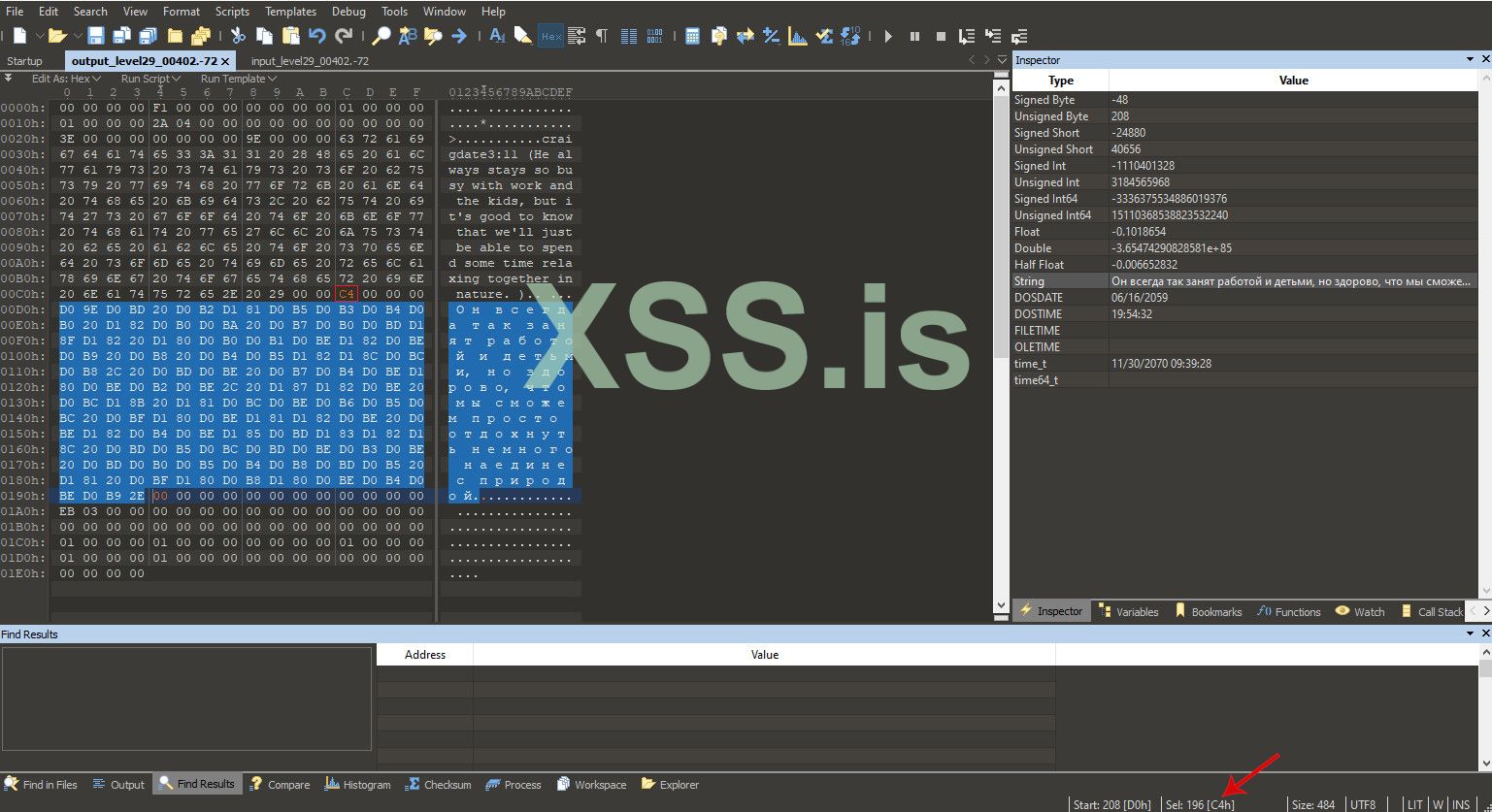Switch to the Bookmarks panel tab
Viewport: 1492px width, 812px height.
click(1208, 611)
